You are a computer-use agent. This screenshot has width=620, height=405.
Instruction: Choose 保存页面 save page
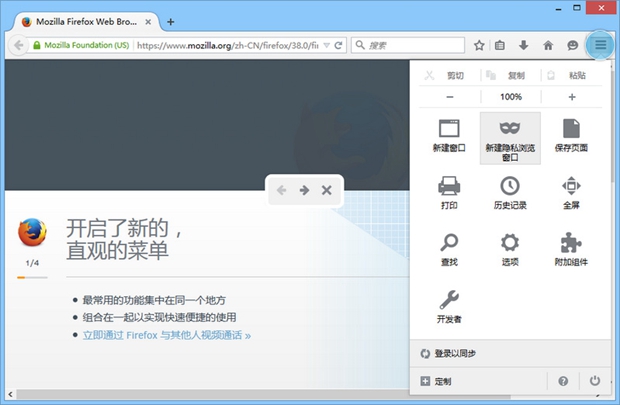pyautogui.click(x=571, y=136)
